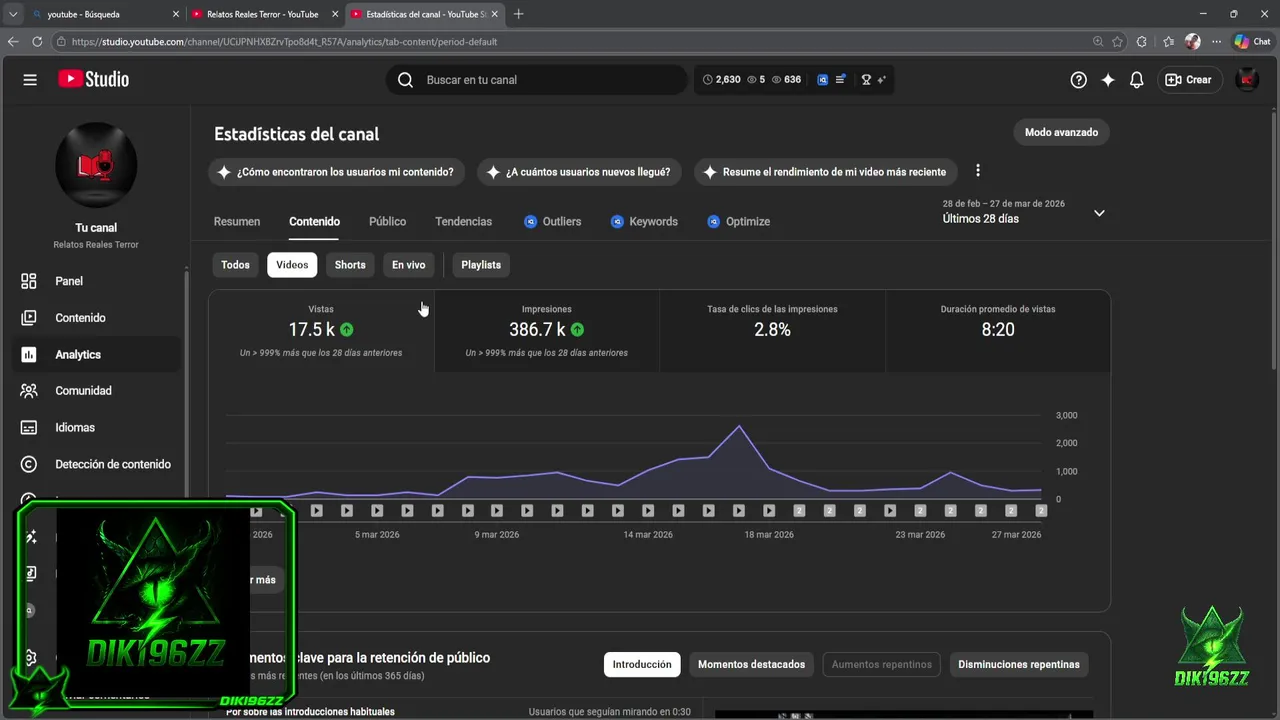Open a new browser tab
Image resolution: width=1280 pixels, height=720 pixels.
pyautogui.click(x=518, y=14)
